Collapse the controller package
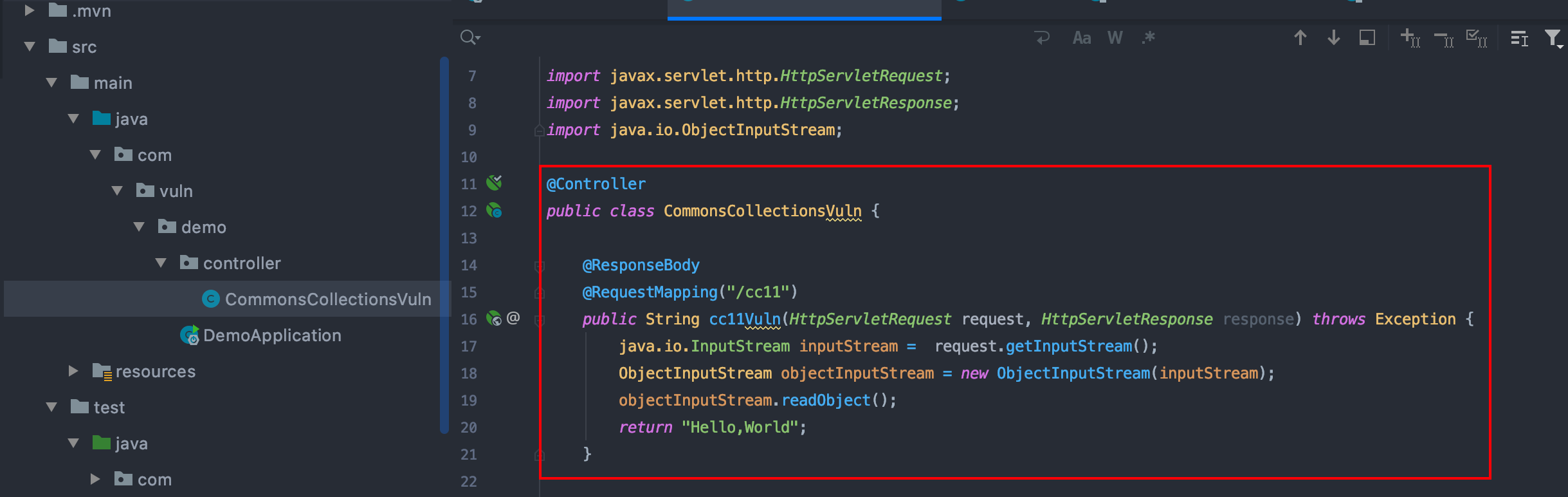 pos(161,263)
